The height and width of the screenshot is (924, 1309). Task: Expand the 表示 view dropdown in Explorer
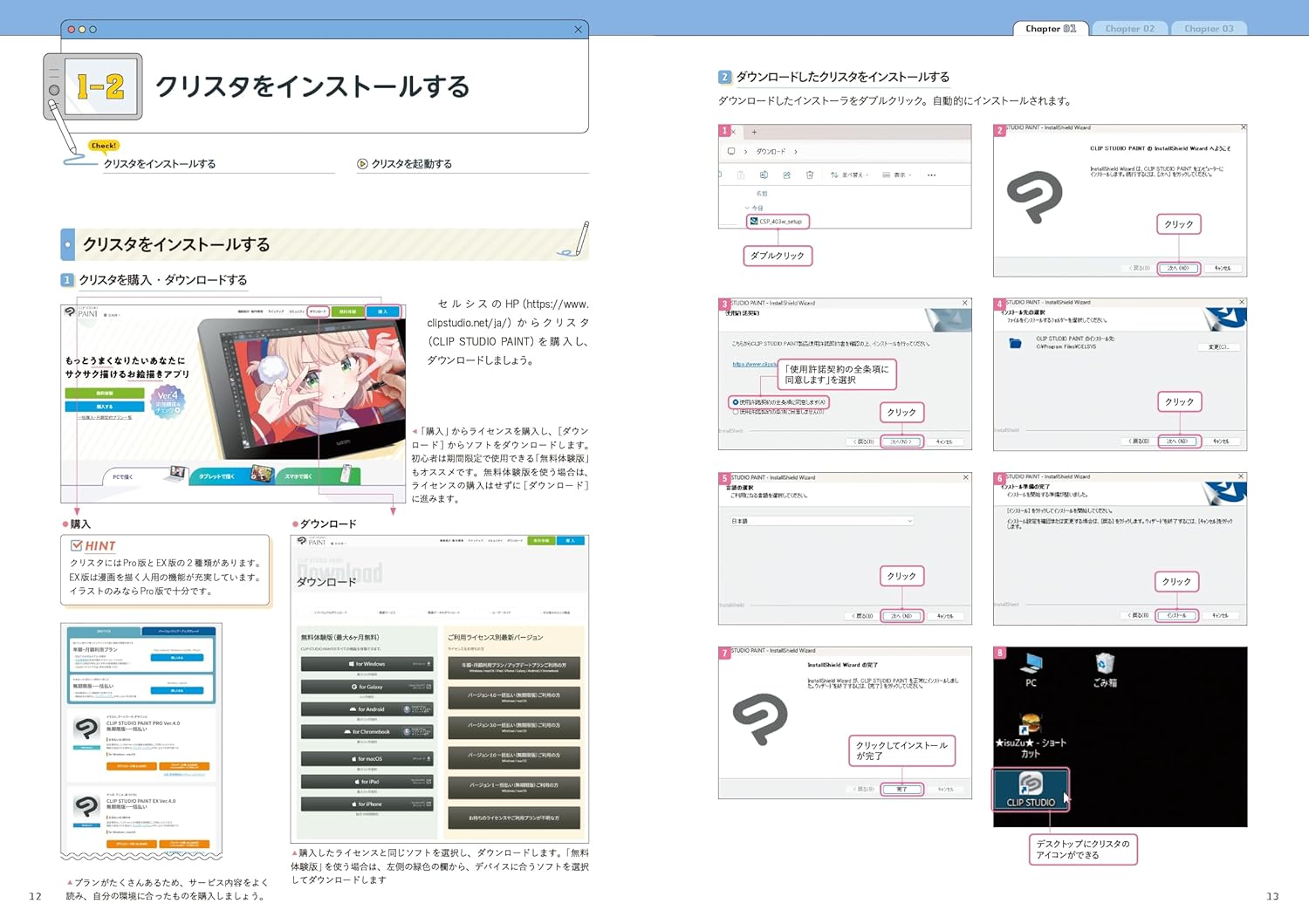(897, 175)
